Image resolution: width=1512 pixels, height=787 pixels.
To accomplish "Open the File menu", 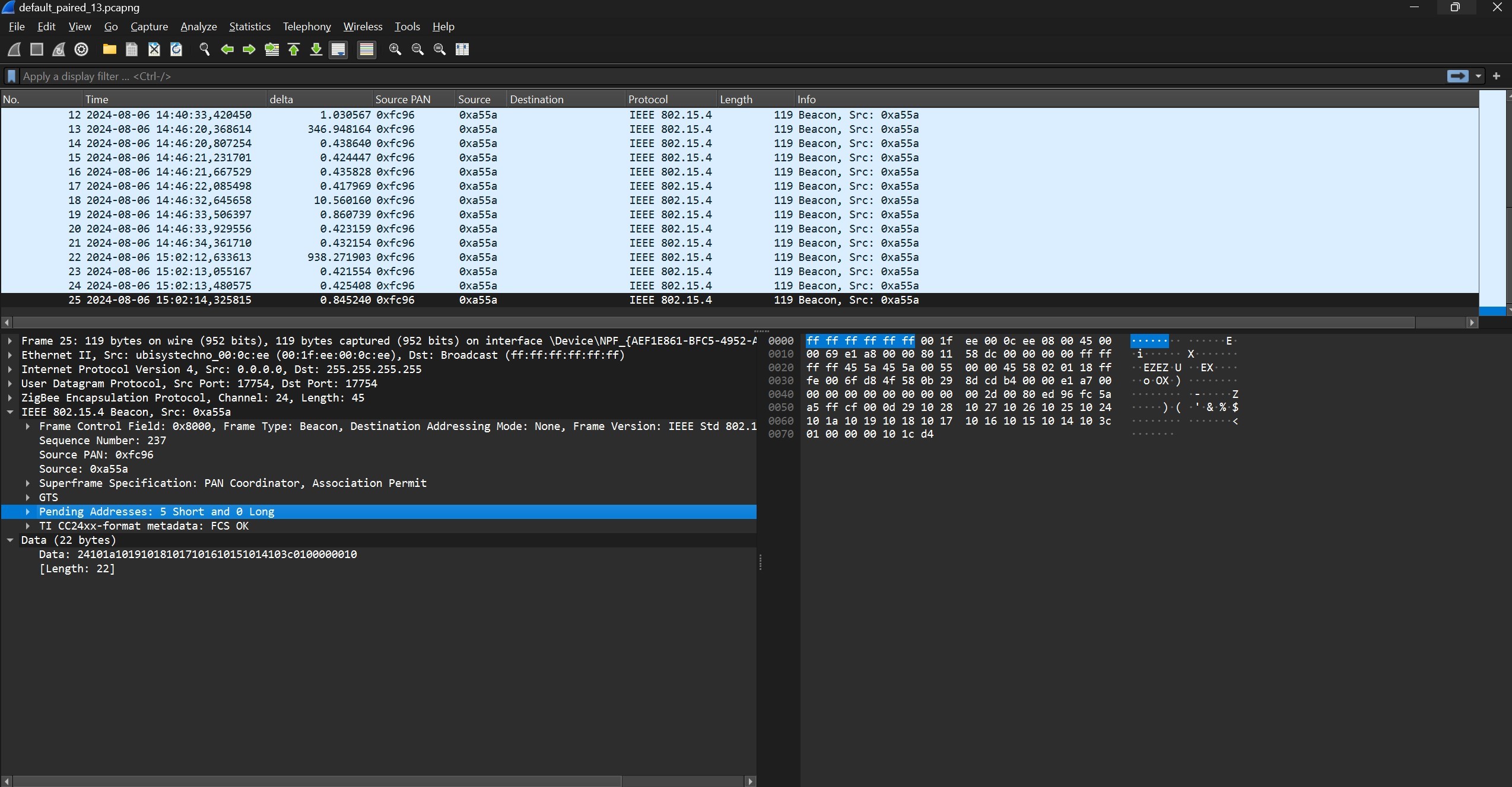I will tap(17, 27).
